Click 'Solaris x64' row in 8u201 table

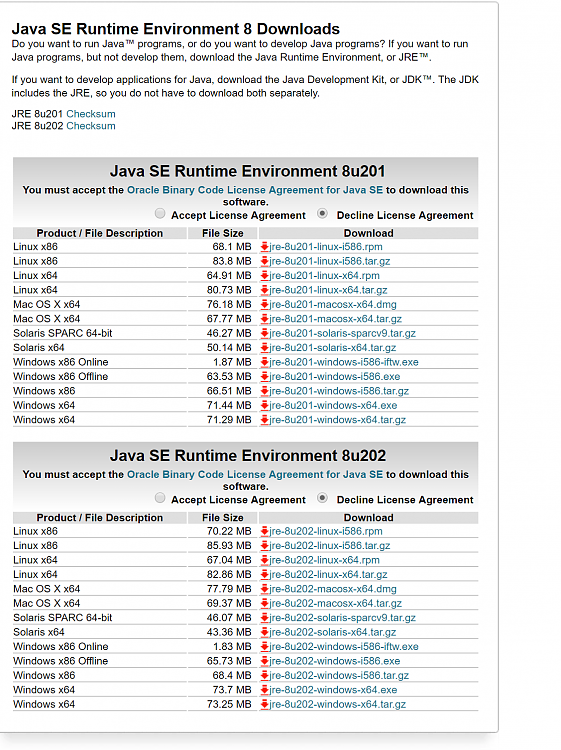coord(39,348)
